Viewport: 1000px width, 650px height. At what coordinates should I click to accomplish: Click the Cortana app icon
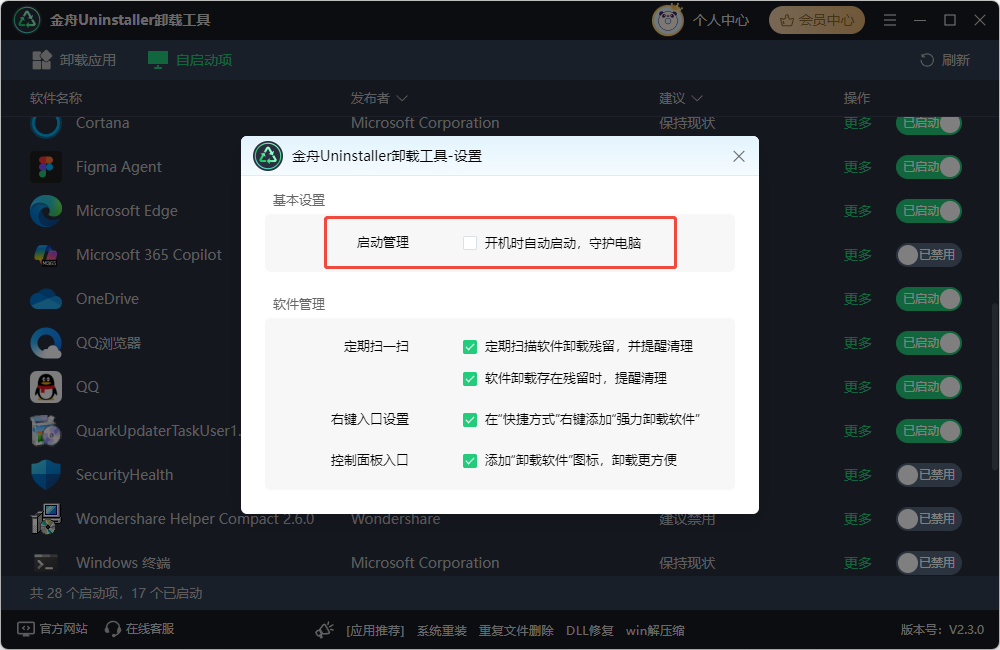click(46, 125)
